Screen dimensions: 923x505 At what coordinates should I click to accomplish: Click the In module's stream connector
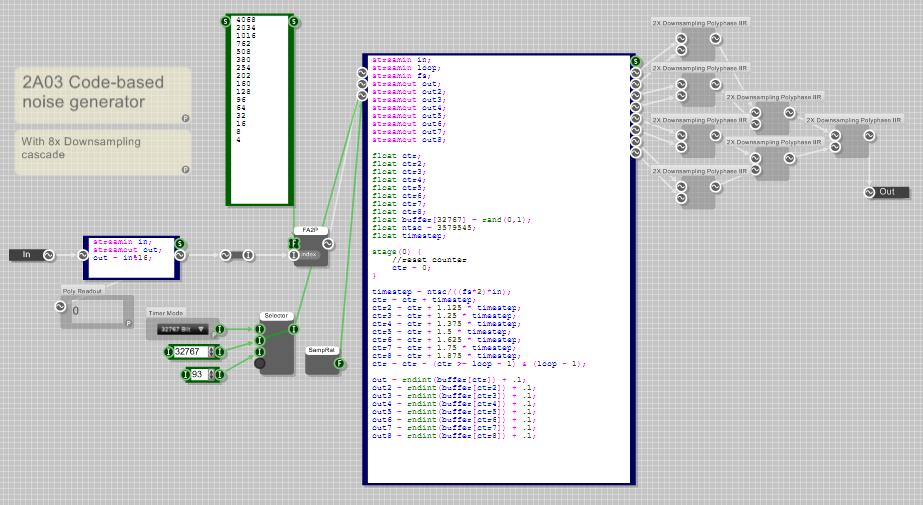pos(49,255)
